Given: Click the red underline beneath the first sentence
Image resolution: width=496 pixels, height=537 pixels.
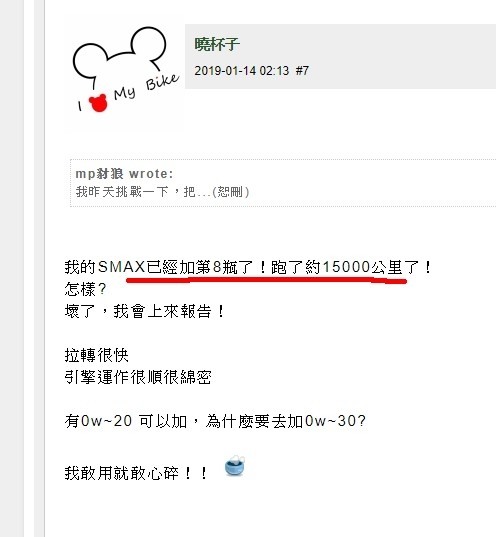Looking at the screenshot, I should (x=266, y=280).
